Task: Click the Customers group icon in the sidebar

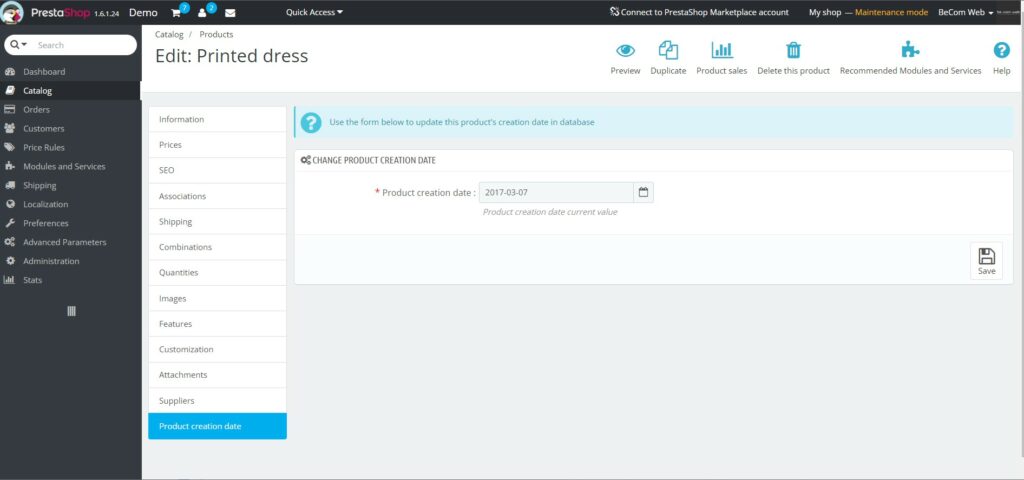Action: pos(10,129)
